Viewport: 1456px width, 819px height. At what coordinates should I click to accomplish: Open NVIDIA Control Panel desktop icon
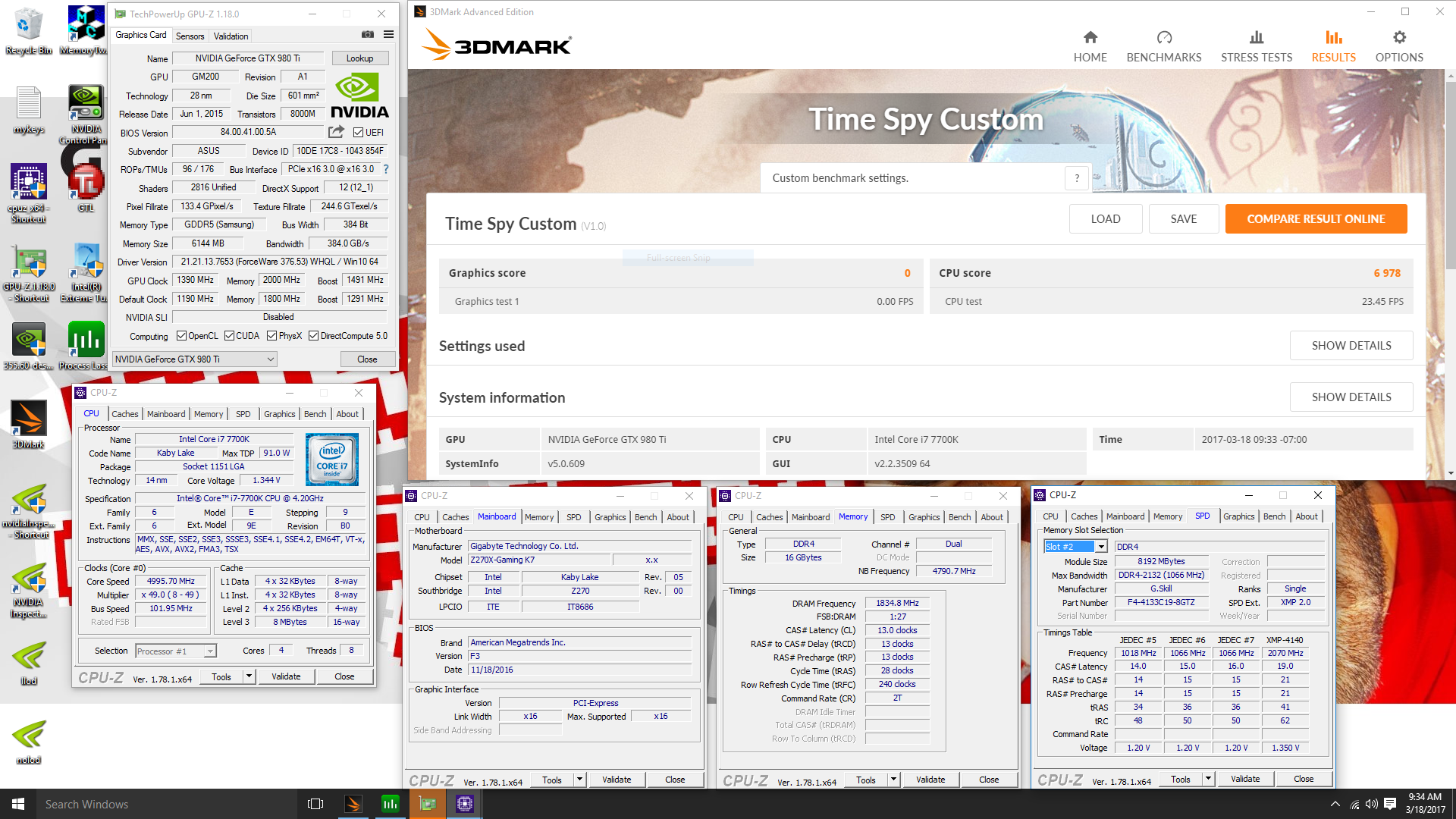85,114
